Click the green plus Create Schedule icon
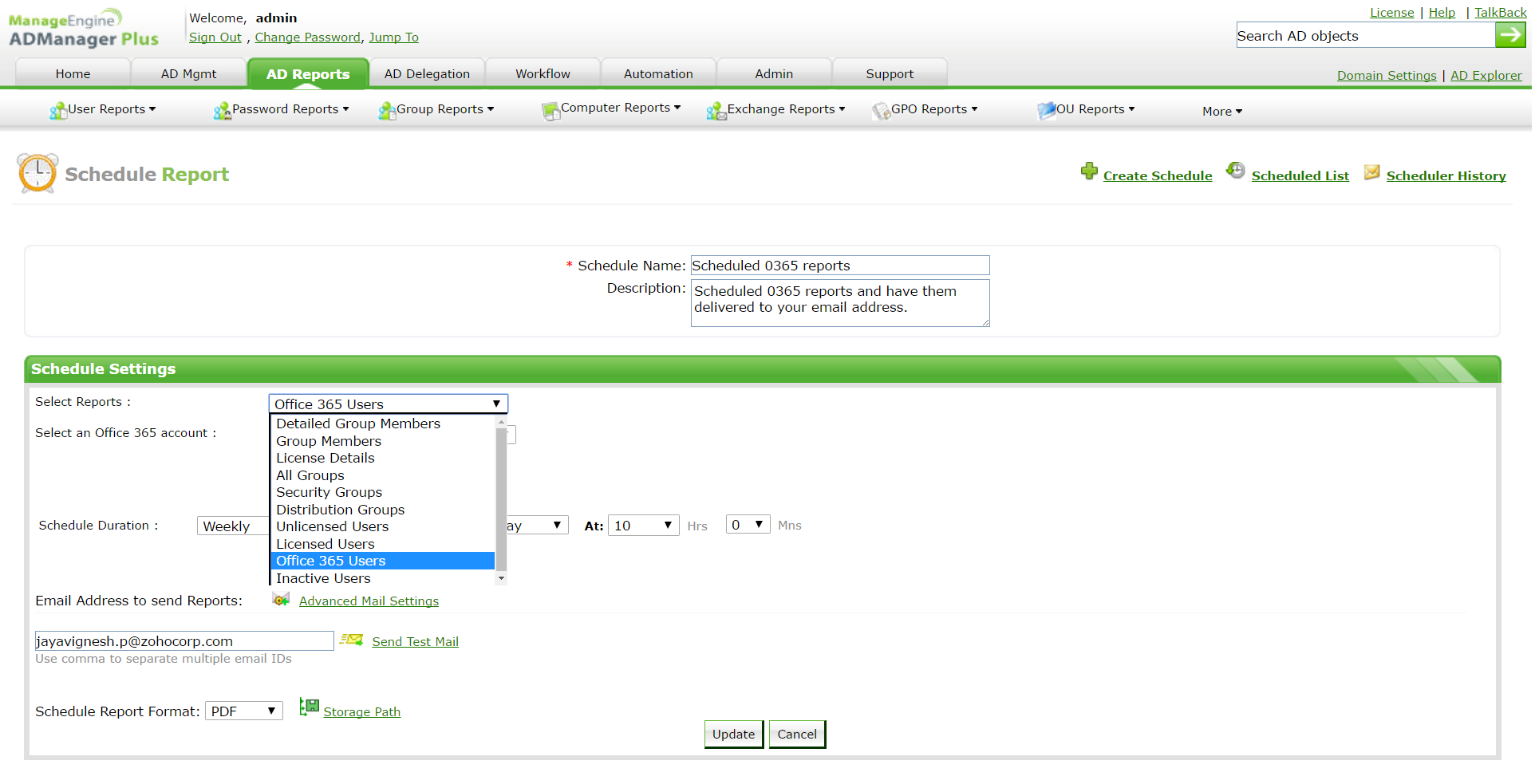1535x784 pixels. pos(1089,171)
